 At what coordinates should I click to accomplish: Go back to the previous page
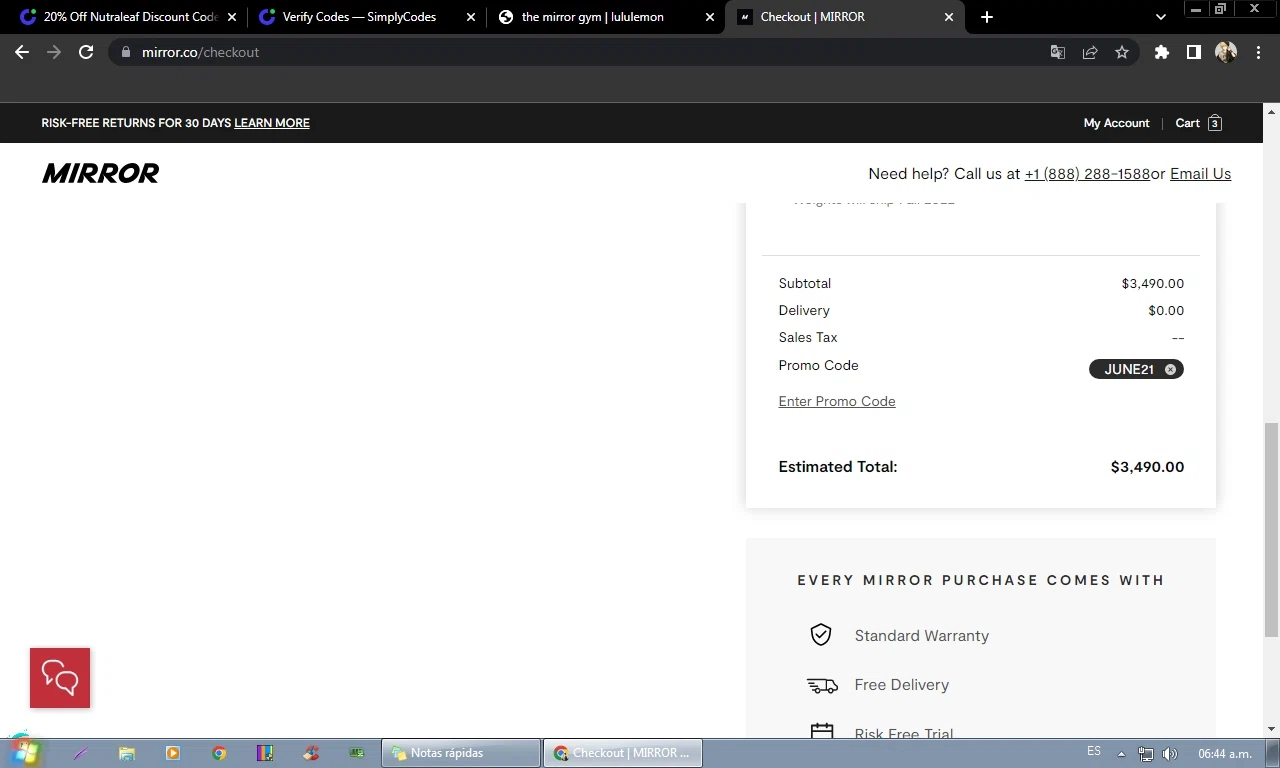pos(22,52)
